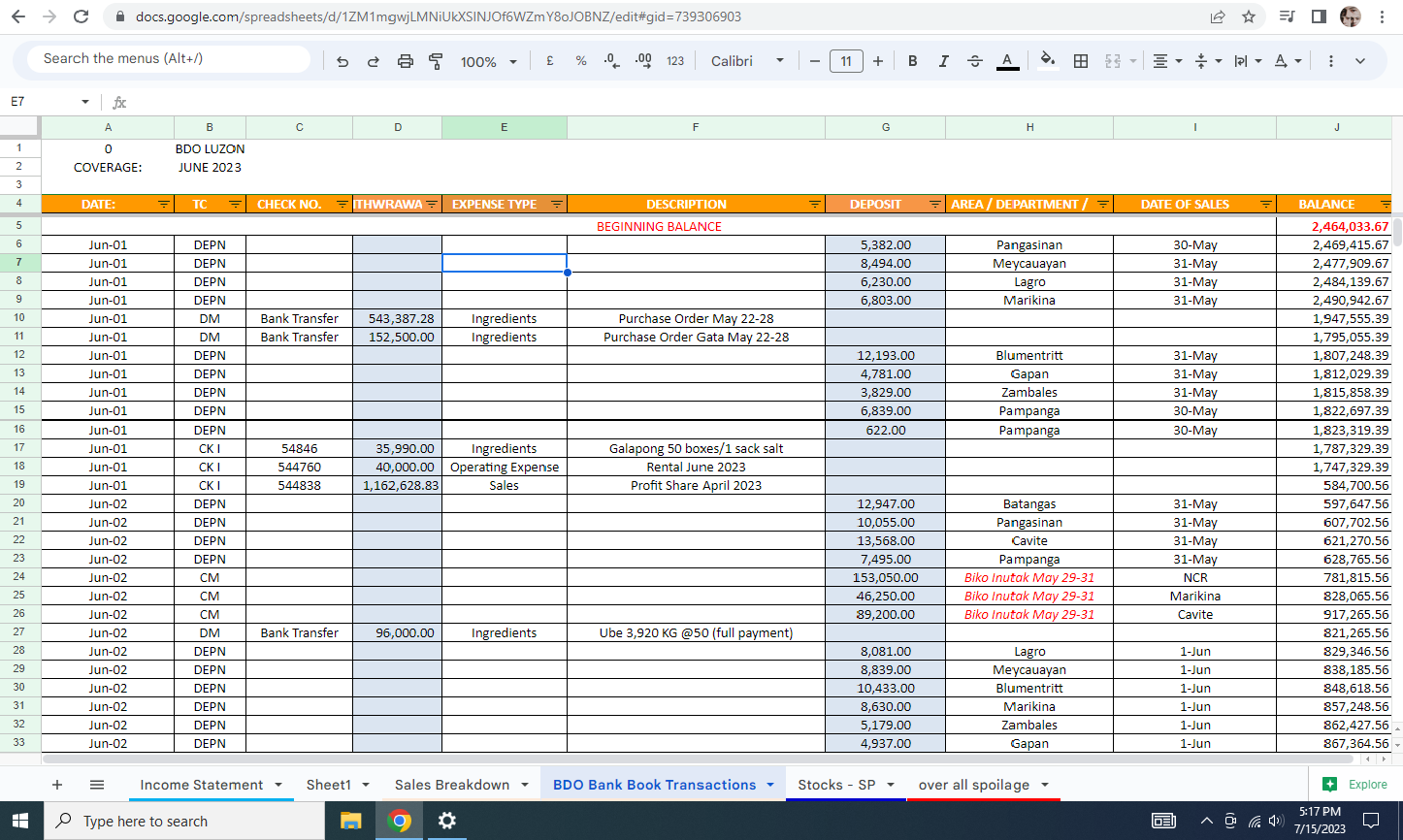Reload the browser page
The image size is (1403, 840).
coord(82,16)
